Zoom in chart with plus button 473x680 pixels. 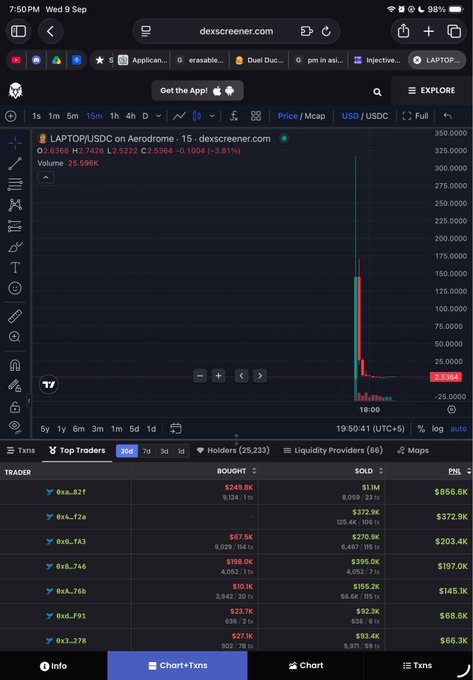219,376
